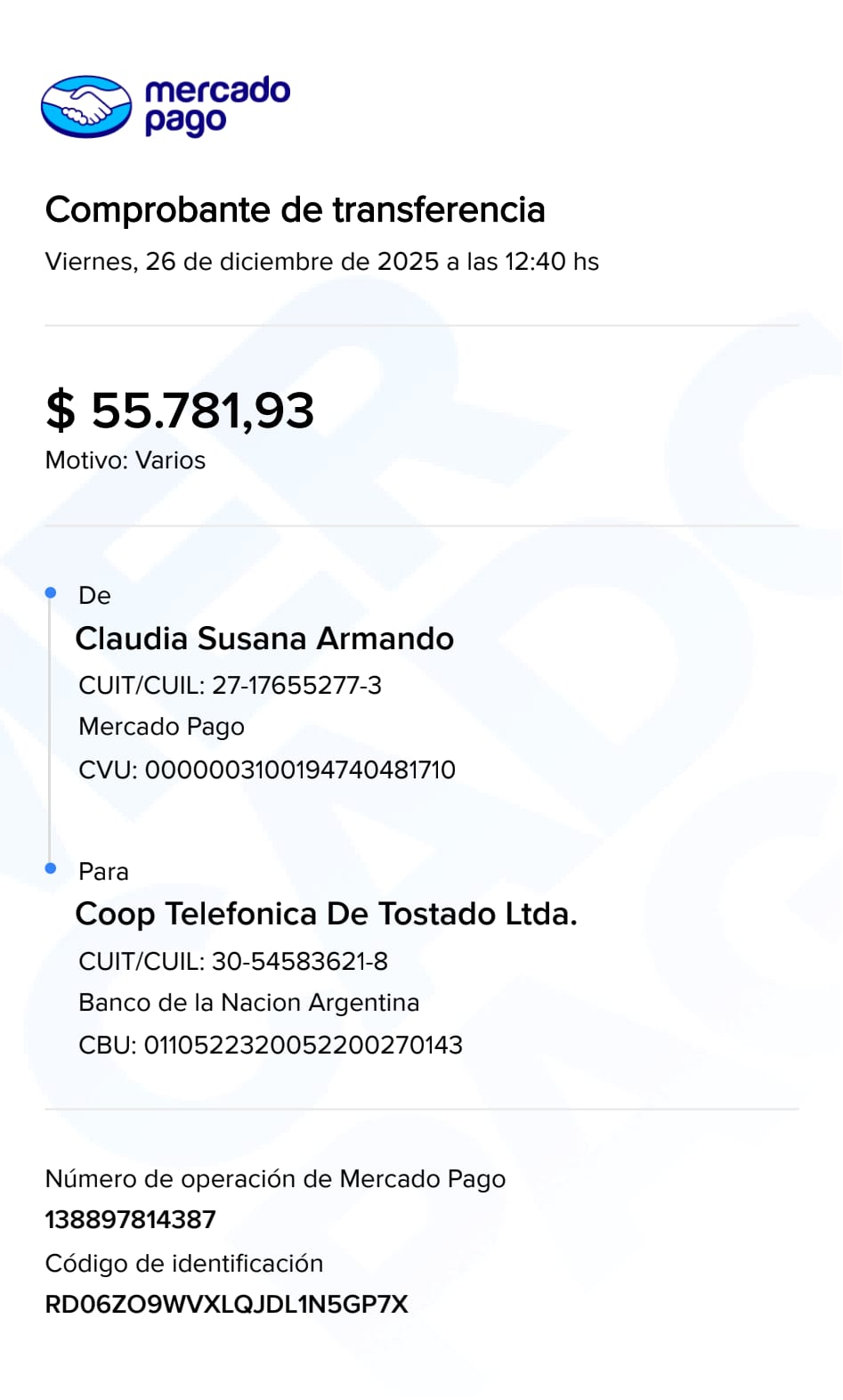Click the blue bullet beside Para

pyautogui.click(x=51, y=868)
